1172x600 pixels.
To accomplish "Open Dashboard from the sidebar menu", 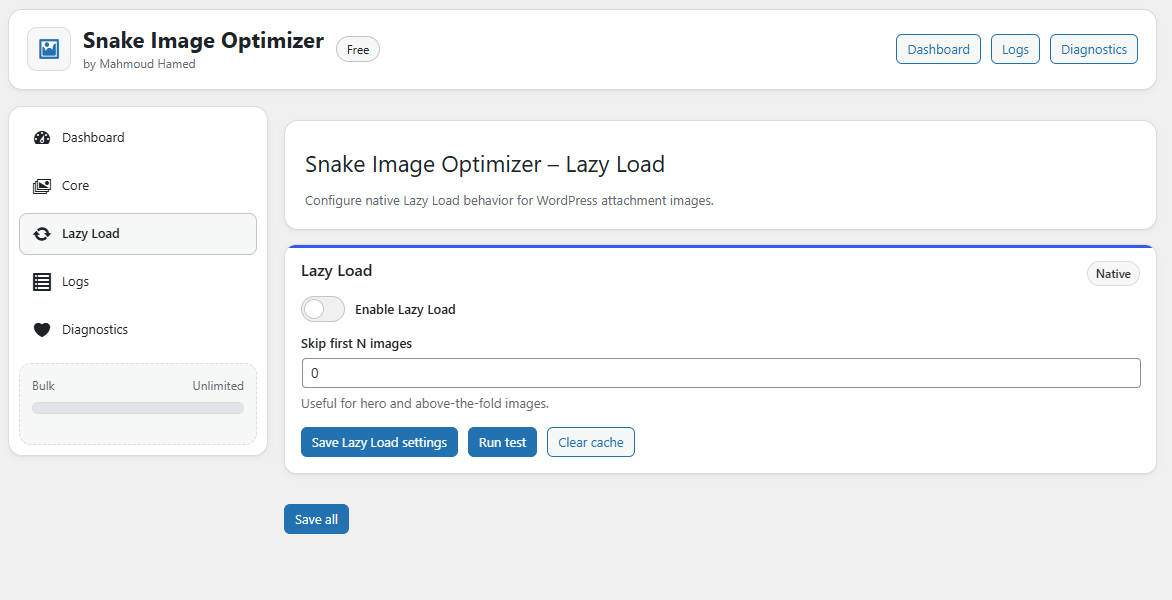I will click(x=138, y=137).
